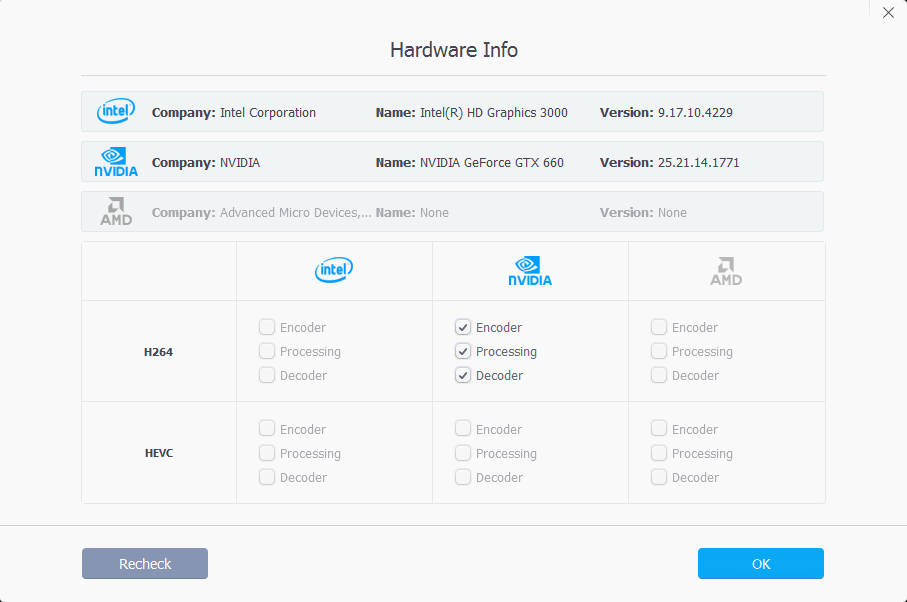
Task: Click the Intel logo in the info row
Action: coord(116,111)
